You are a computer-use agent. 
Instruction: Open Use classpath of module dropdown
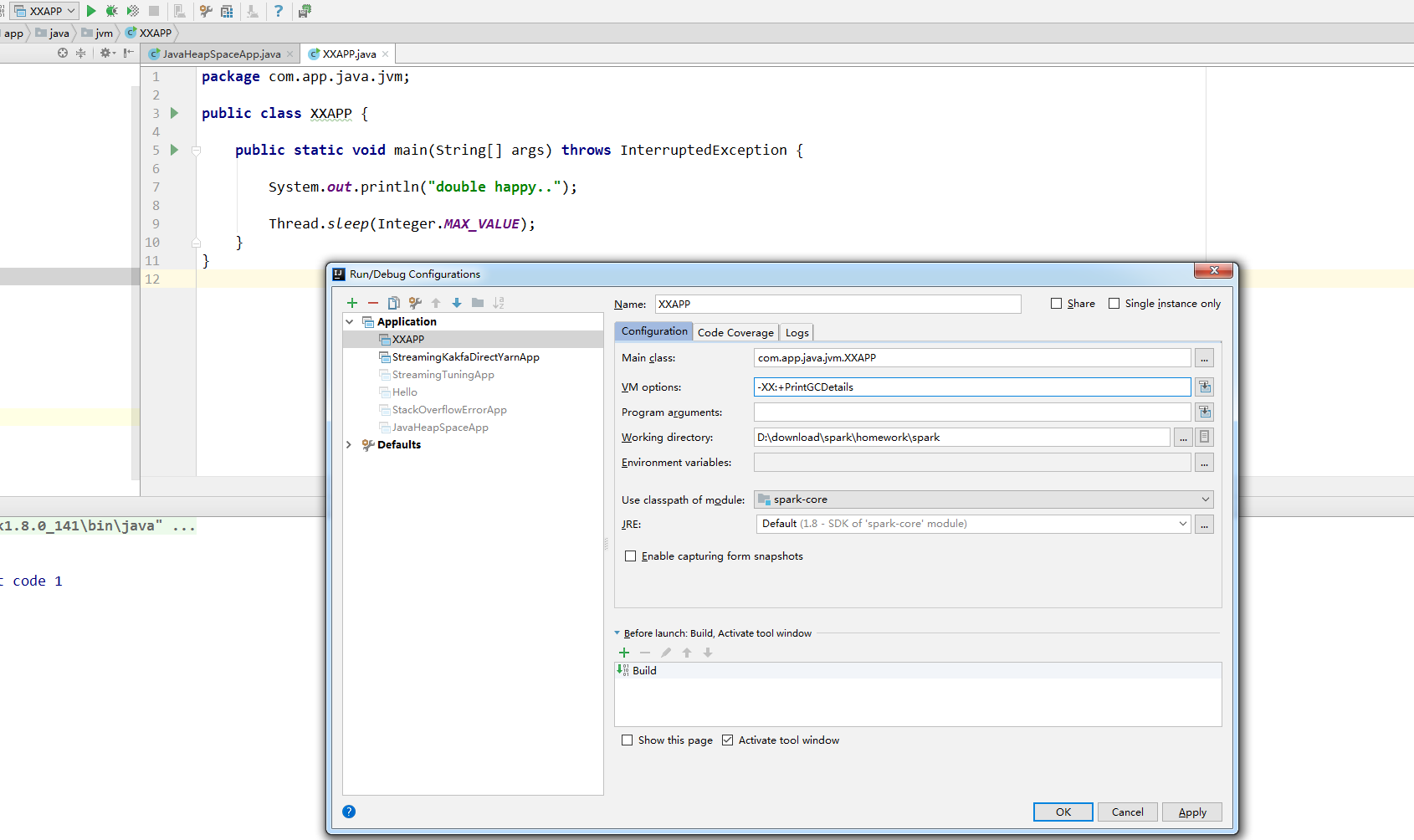[x=984, y=499]
